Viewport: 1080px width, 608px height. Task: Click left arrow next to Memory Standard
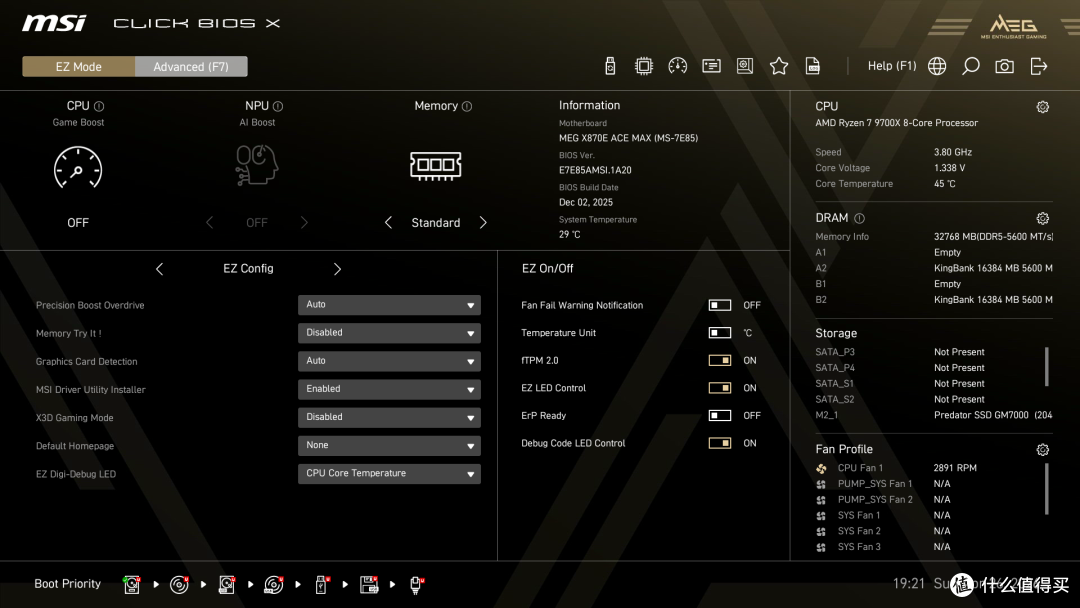pos(388,222)
